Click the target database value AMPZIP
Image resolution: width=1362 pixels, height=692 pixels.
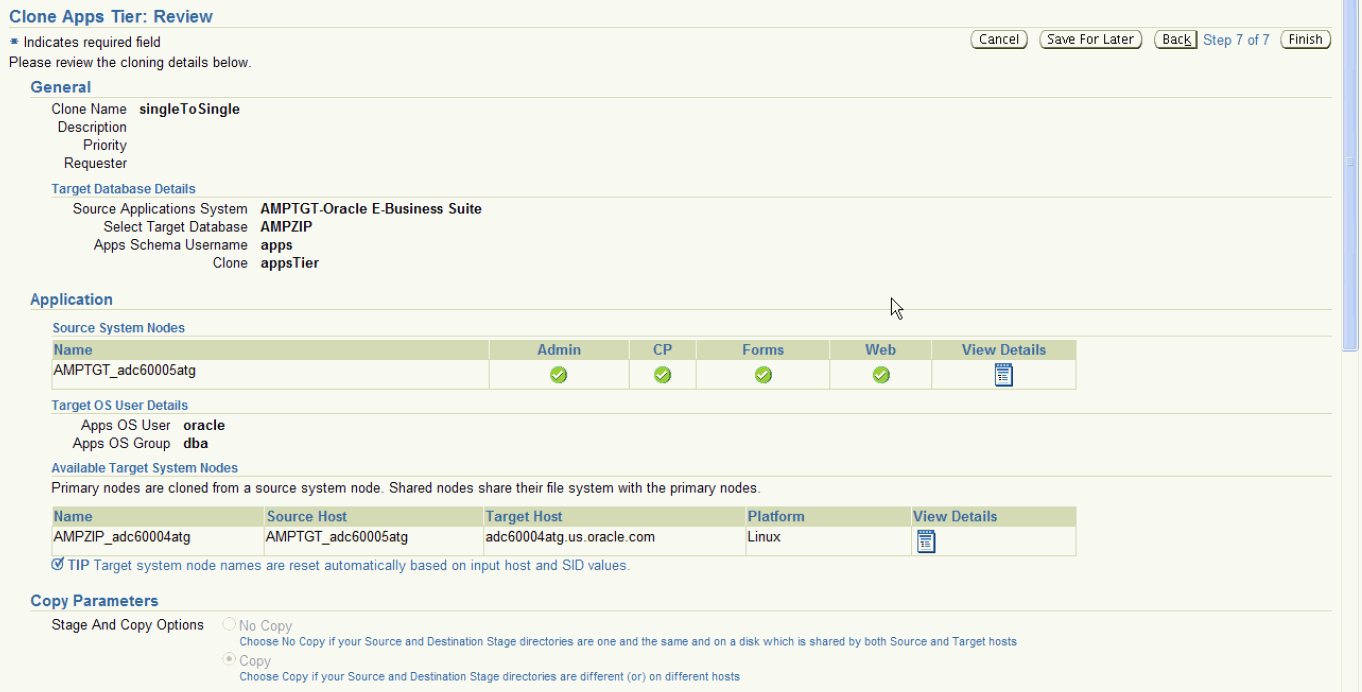286,227
